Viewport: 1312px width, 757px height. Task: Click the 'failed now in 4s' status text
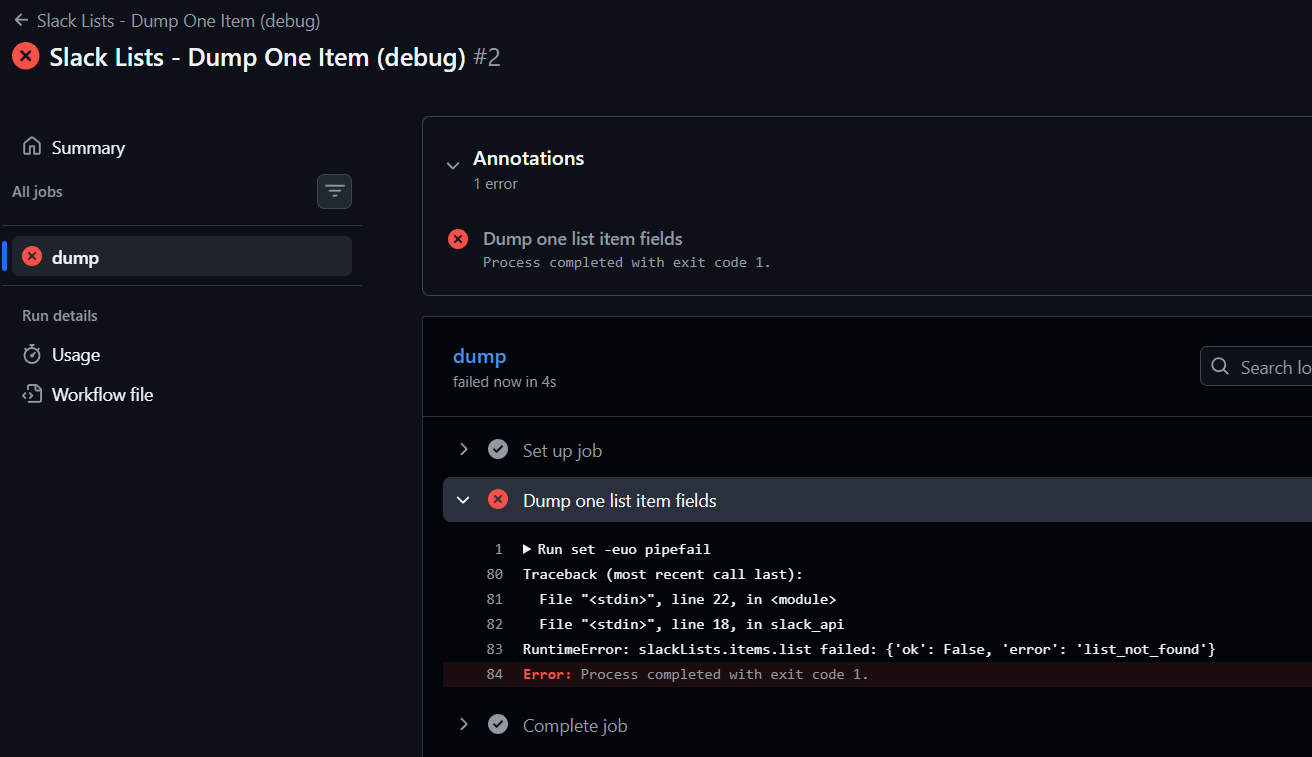click(504, 381)
